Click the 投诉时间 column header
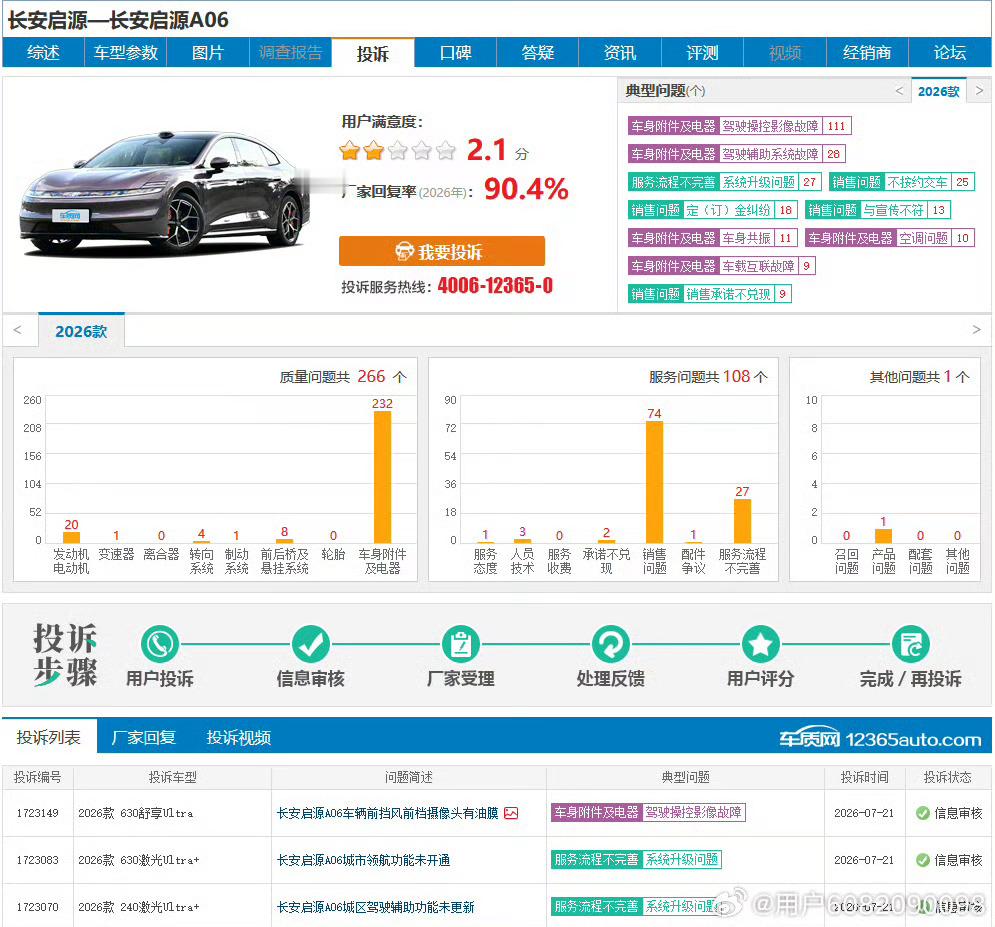This screenshot has height=927, width=995. pyautogui.click(x=864, y=777)
